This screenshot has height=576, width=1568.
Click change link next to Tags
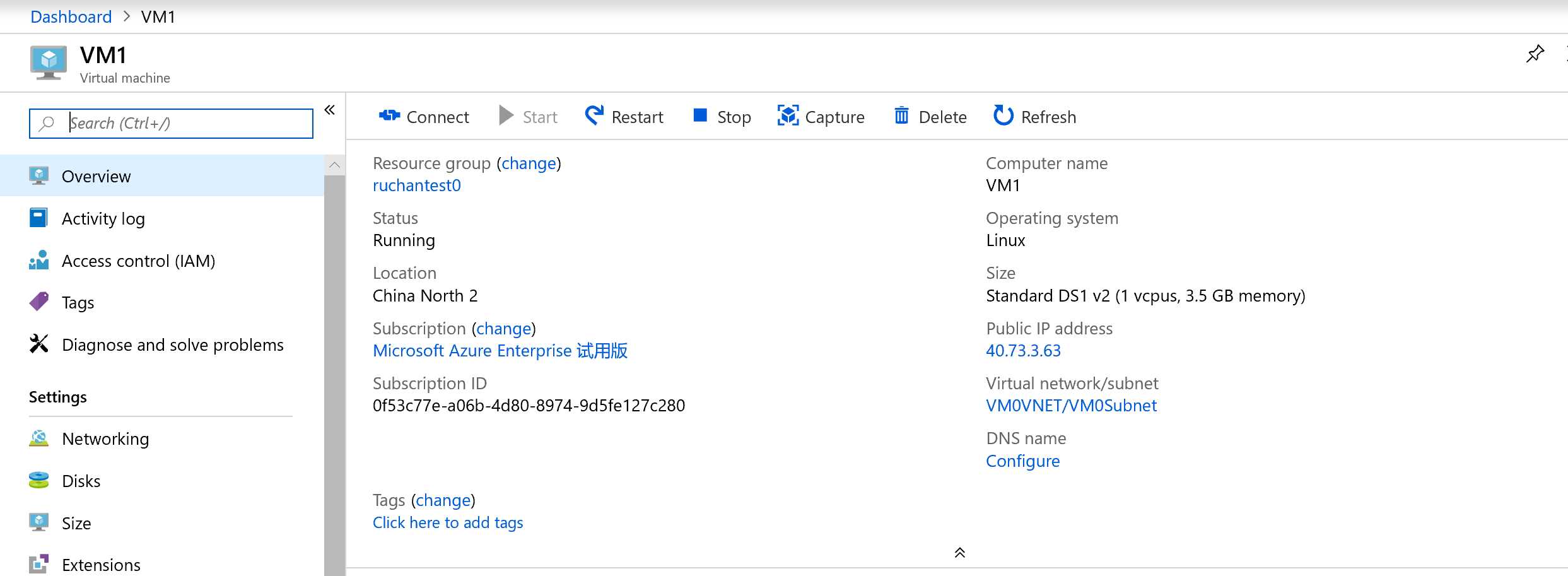(443, 500)
